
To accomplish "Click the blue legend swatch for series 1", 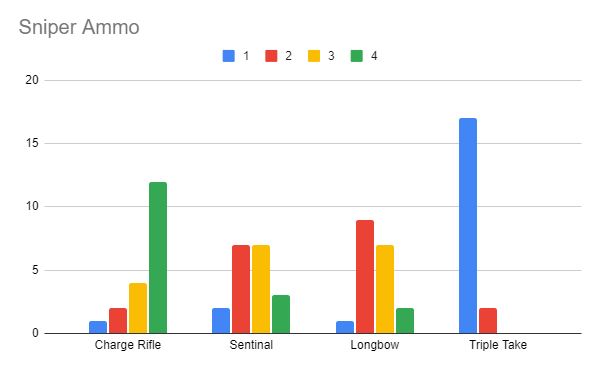I will point(228,56).
